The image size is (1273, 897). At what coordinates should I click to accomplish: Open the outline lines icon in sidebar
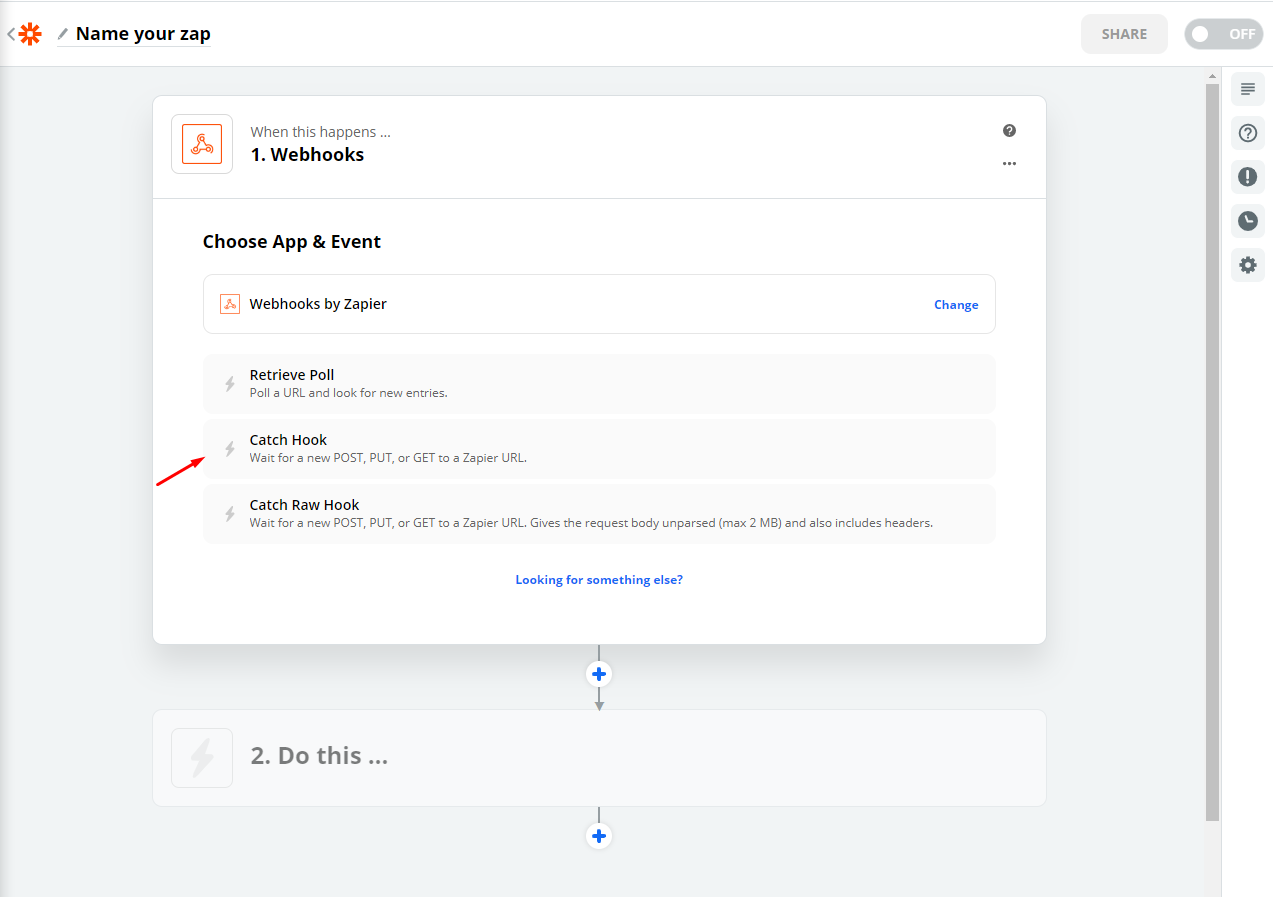pos(1247,89)
